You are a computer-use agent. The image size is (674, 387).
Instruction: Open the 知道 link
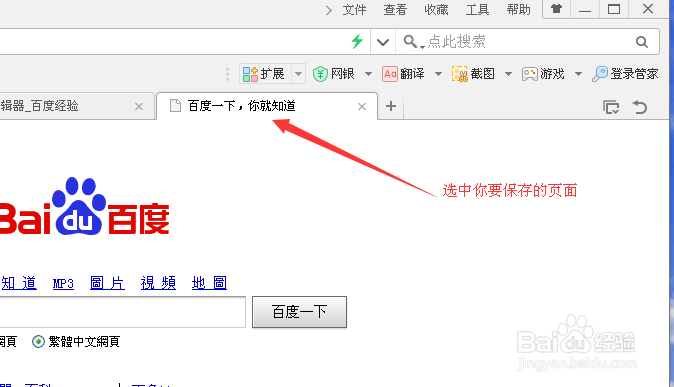click(19, 283)
